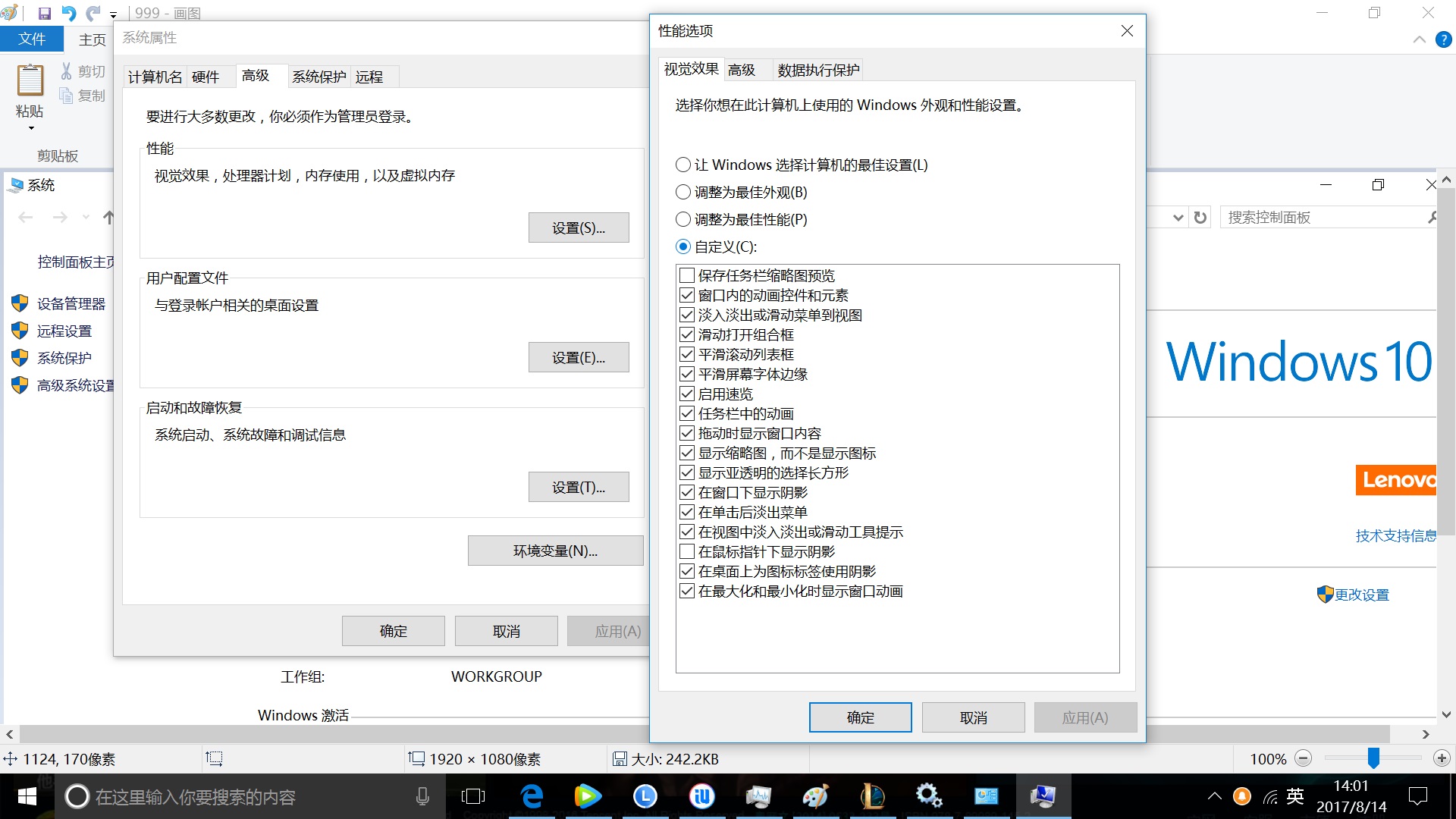Select the 调整为最佳性能(P) radio button
This screenshot has width=1456, height=819.
click(682, 219)
